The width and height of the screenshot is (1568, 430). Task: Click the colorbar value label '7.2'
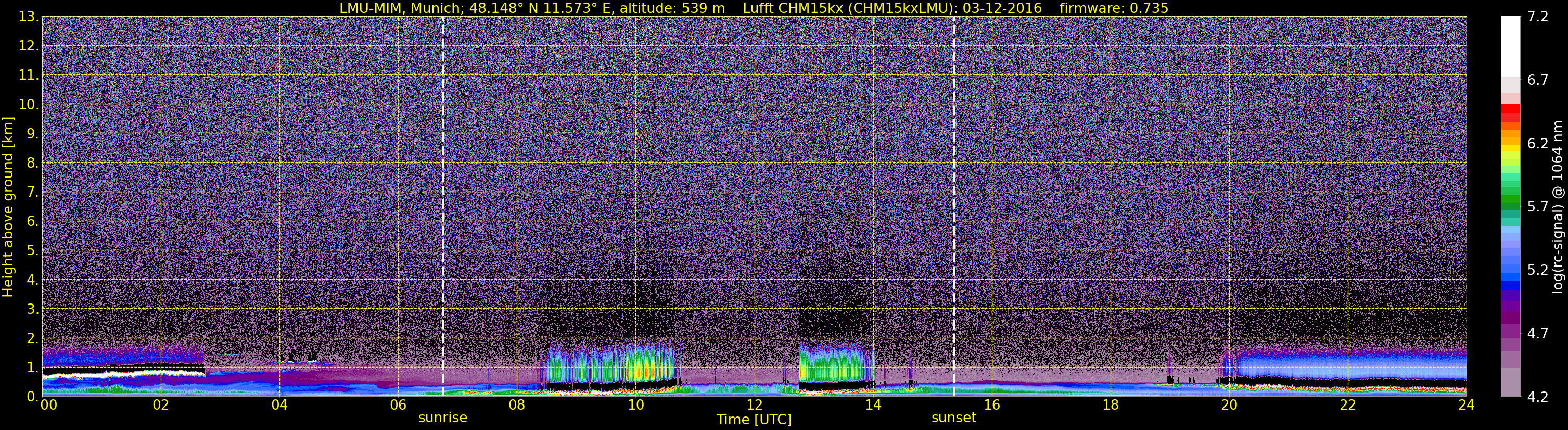[x=1538, y=17]
